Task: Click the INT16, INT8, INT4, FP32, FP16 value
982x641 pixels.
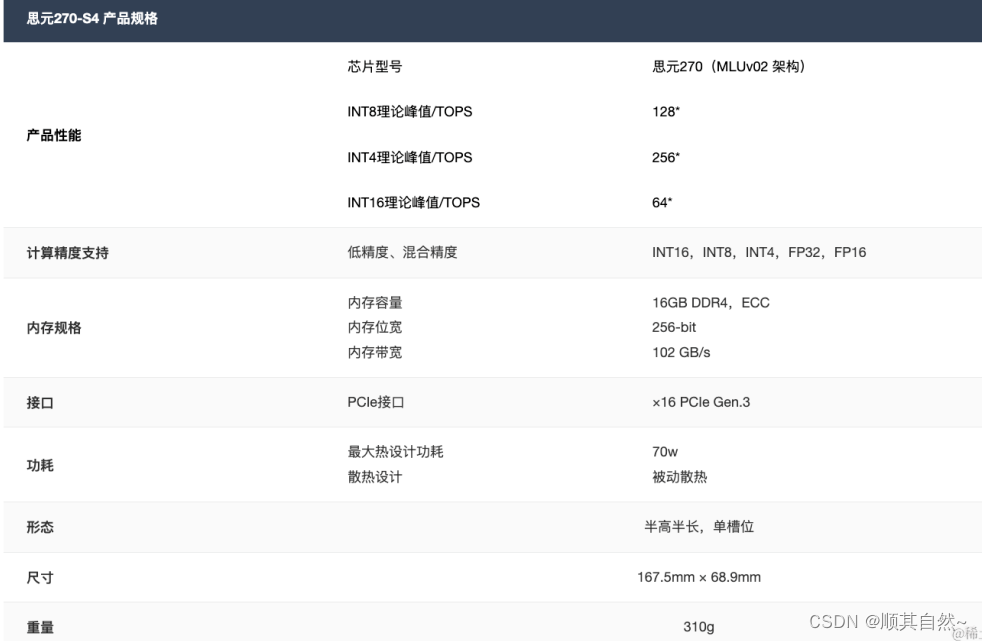Action: point(759,252)
